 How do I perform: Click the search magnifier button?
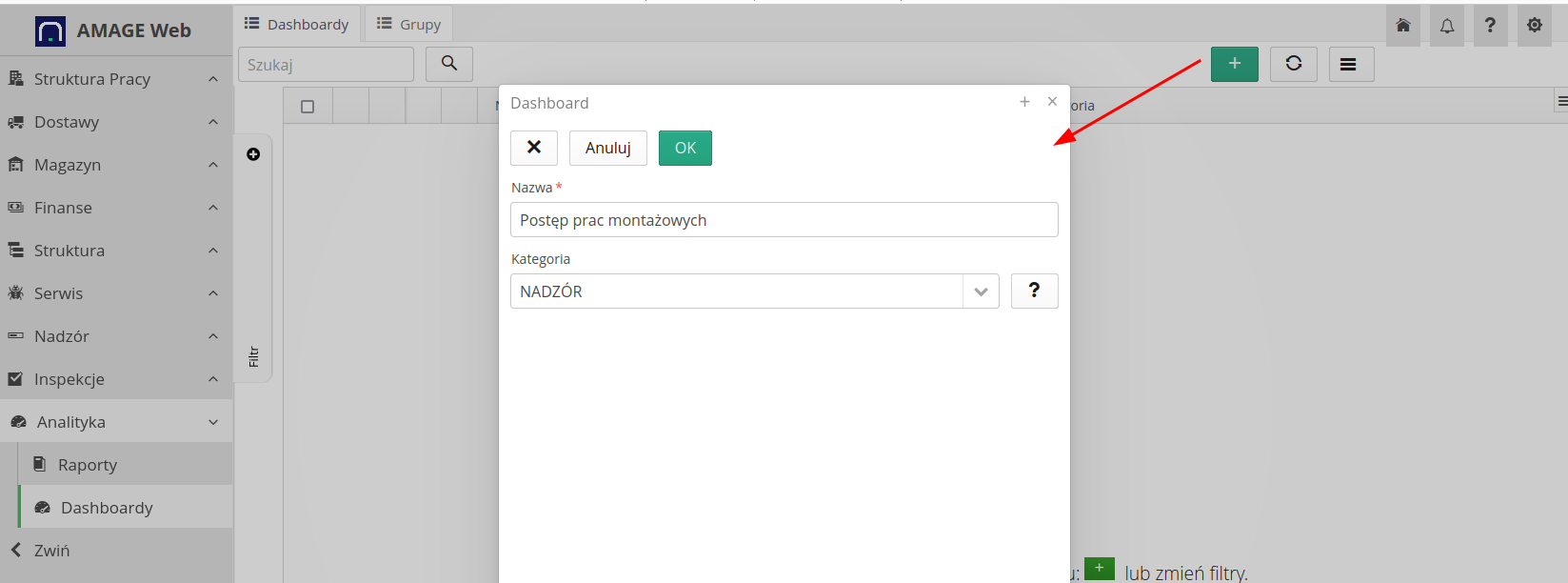448,64
